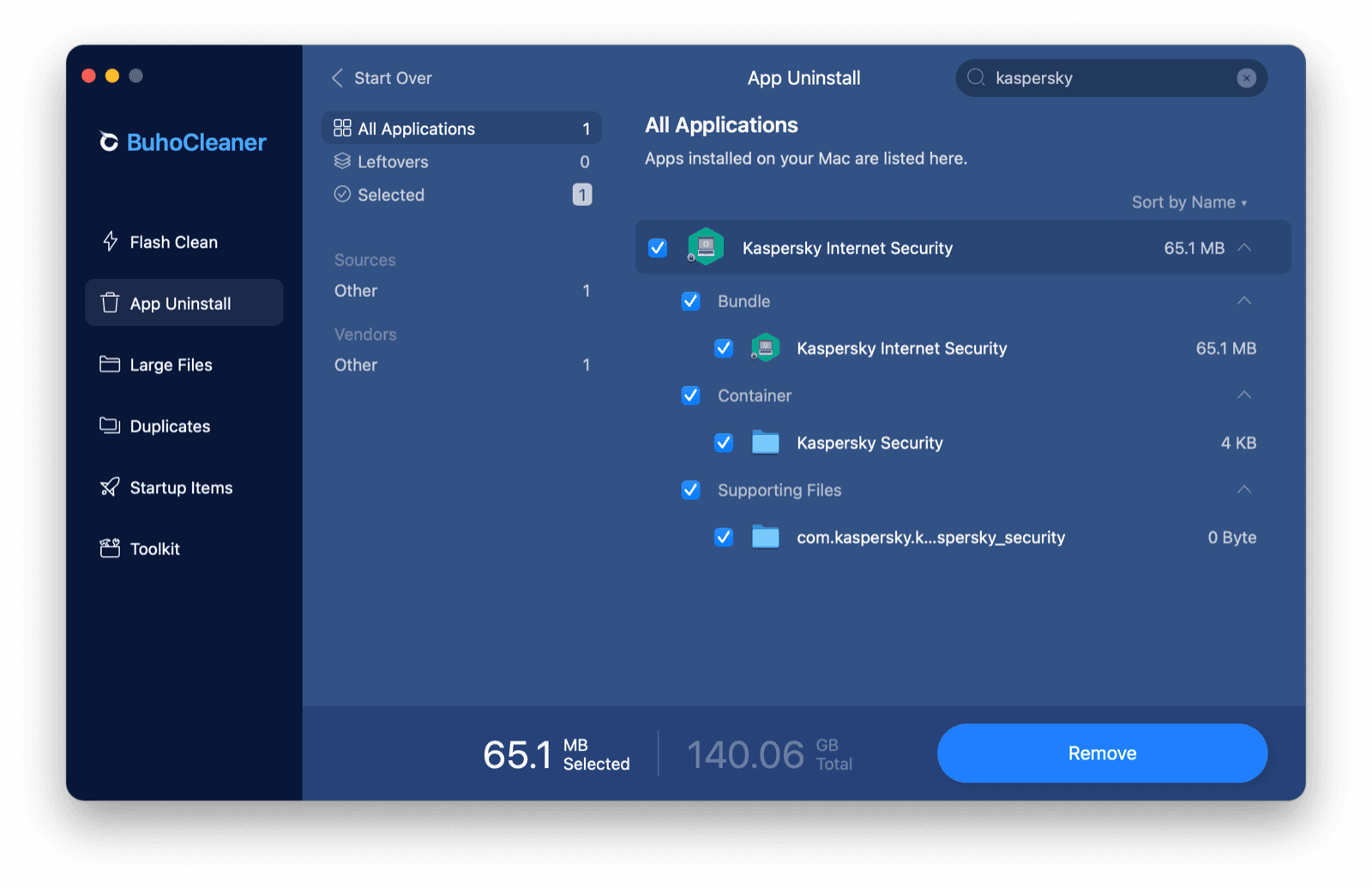Uncheck the Kaspersky Security container checkbox
1372x888 pixels.
tap(724, 443)
